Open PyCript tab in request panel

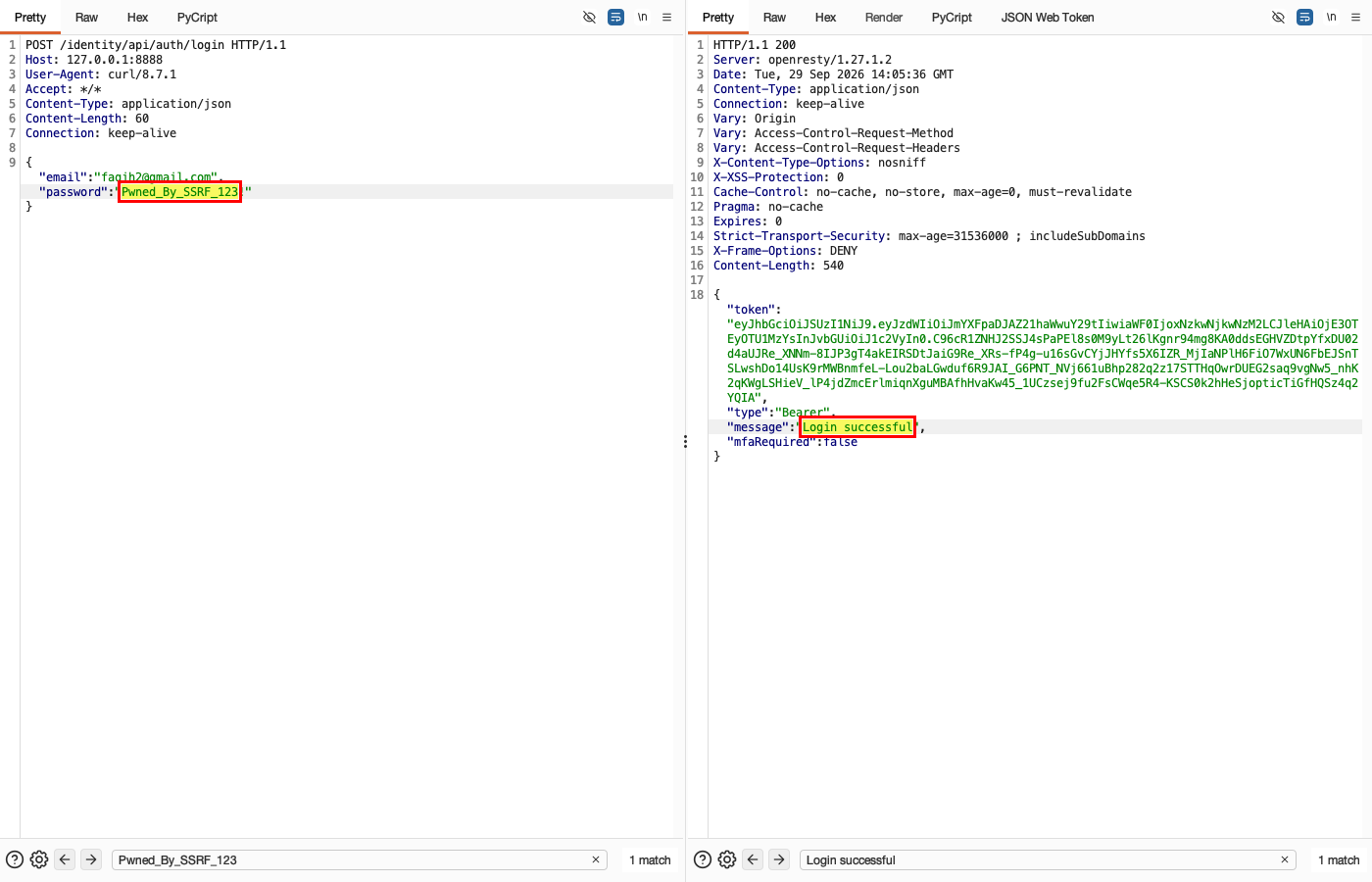197,17
